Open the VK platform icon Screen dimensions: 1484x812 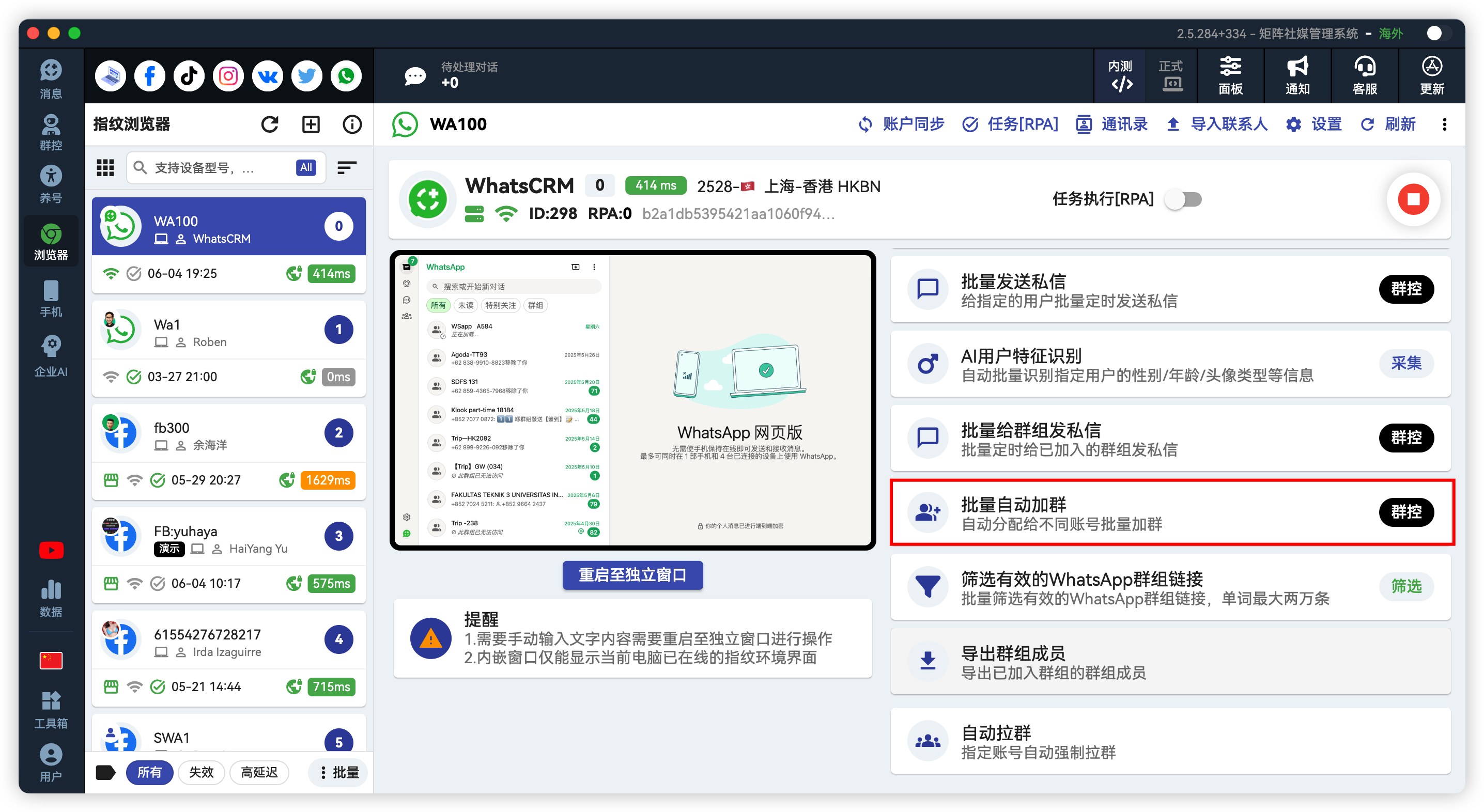point(267,76)
